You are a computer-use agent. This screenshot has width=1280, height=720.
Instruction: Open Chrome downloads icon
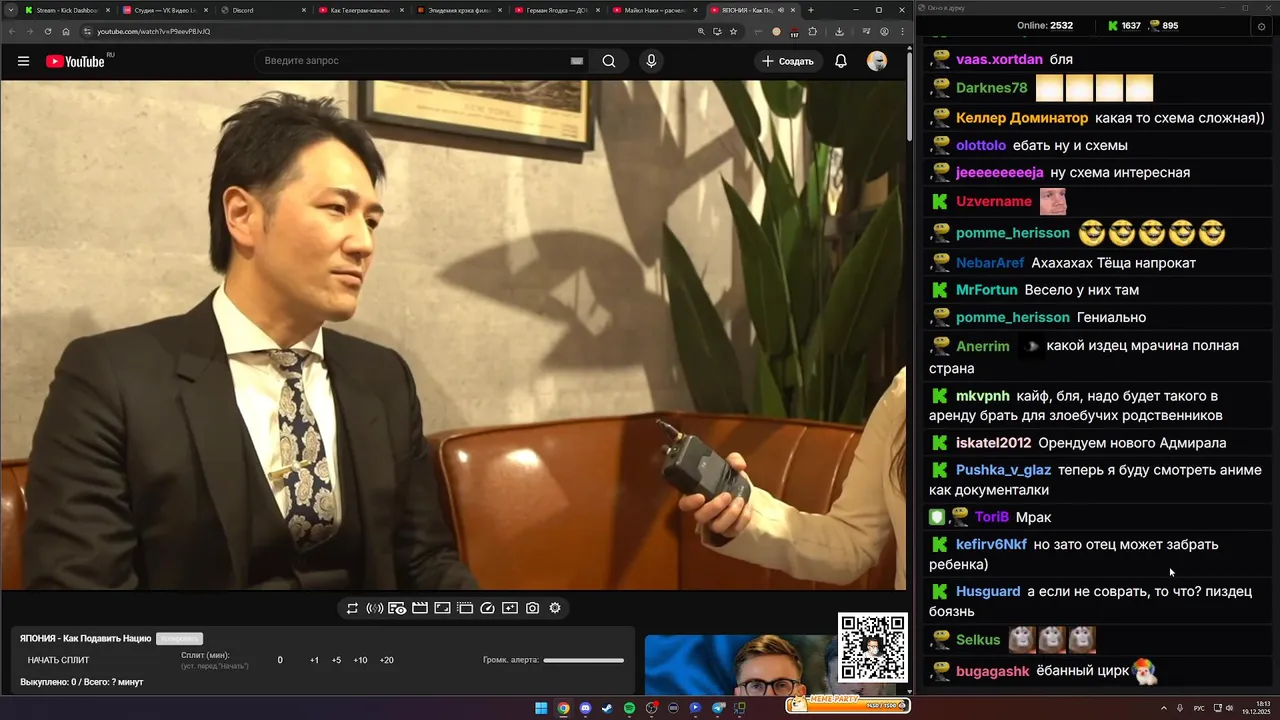[x=839, y=31]
